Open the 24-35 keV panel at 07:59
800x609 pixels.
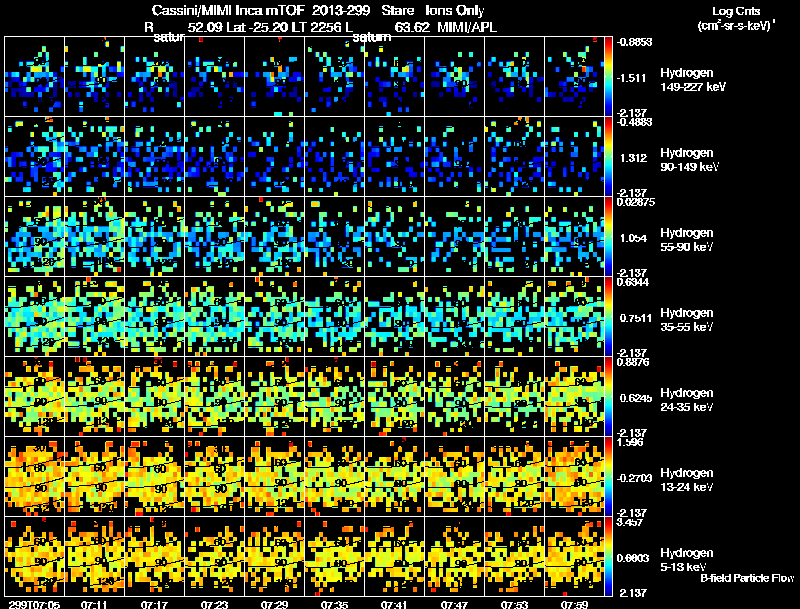pyautogui.click(x=574, y=397)
